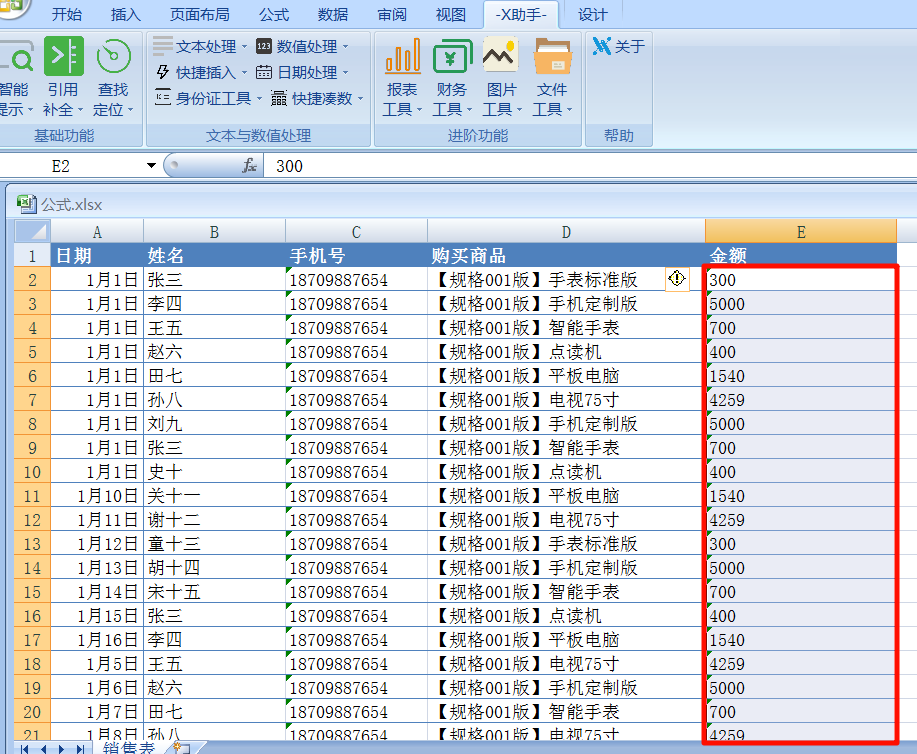Click the 公式.xlsx workbook icon
This screenshot has width=917, height=754.
pos(26,204)
